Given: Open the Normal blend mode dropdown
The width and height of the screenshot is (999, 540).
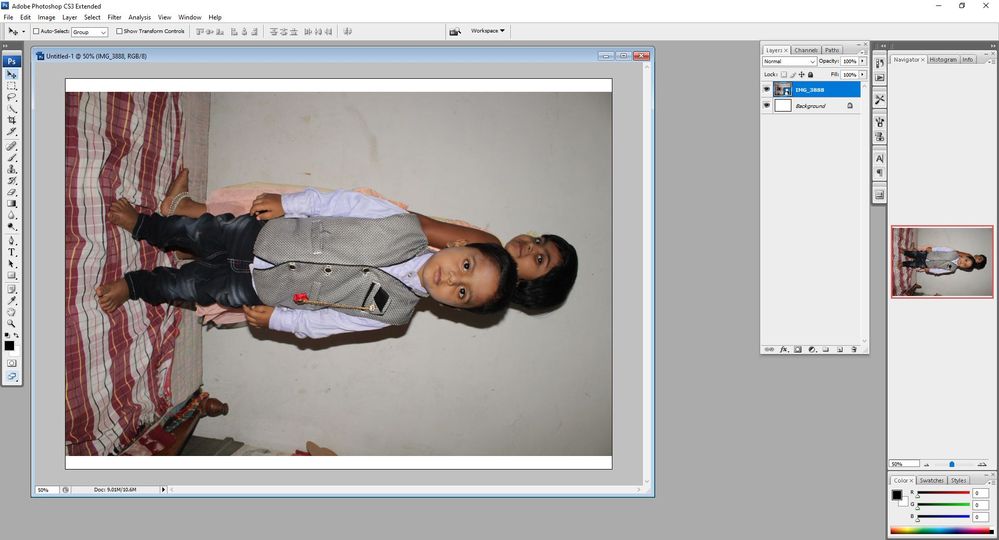Looking at the screenshot, I should point(789,61).
